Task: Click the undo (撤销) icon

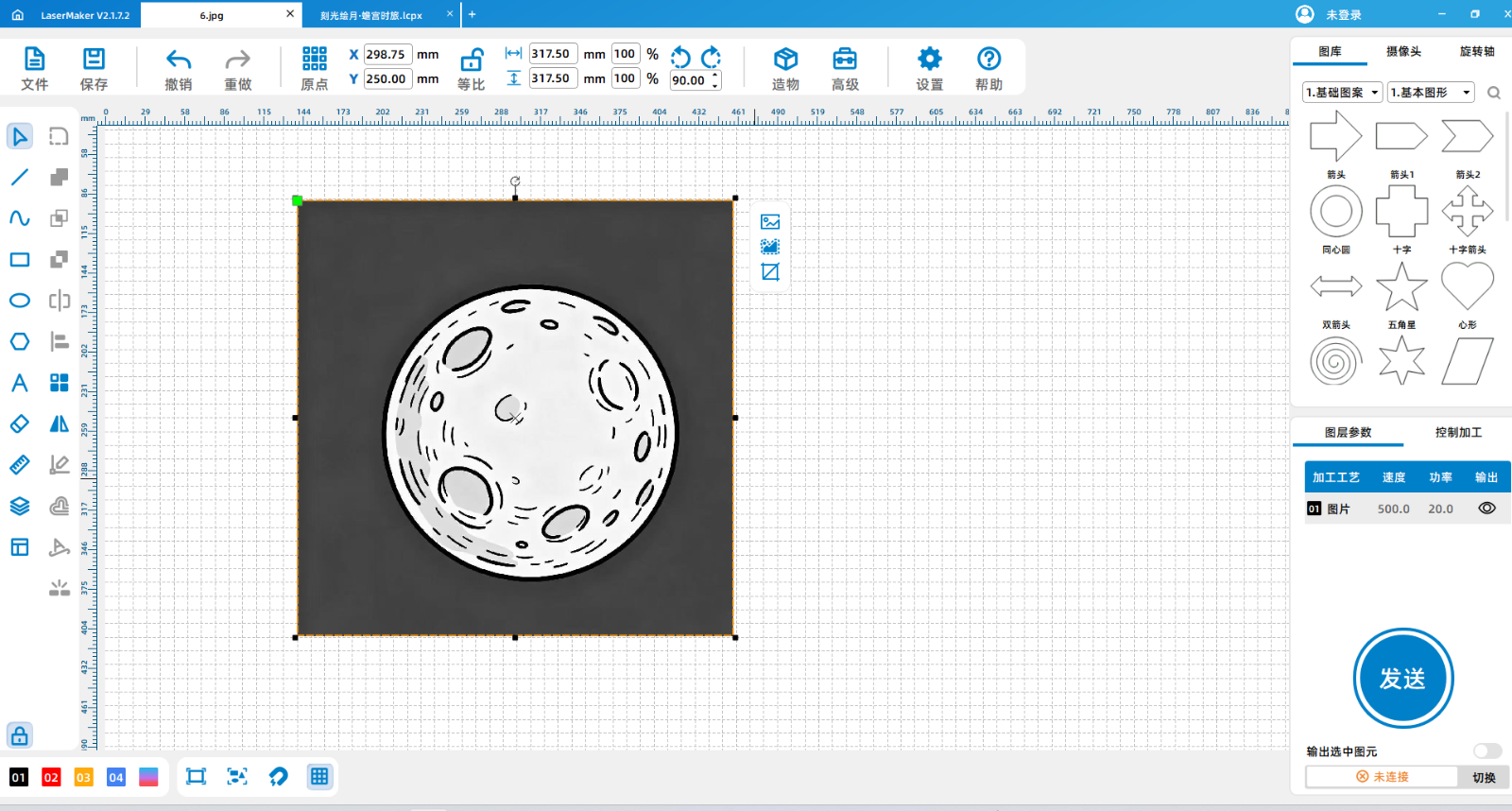Action: 179,60
